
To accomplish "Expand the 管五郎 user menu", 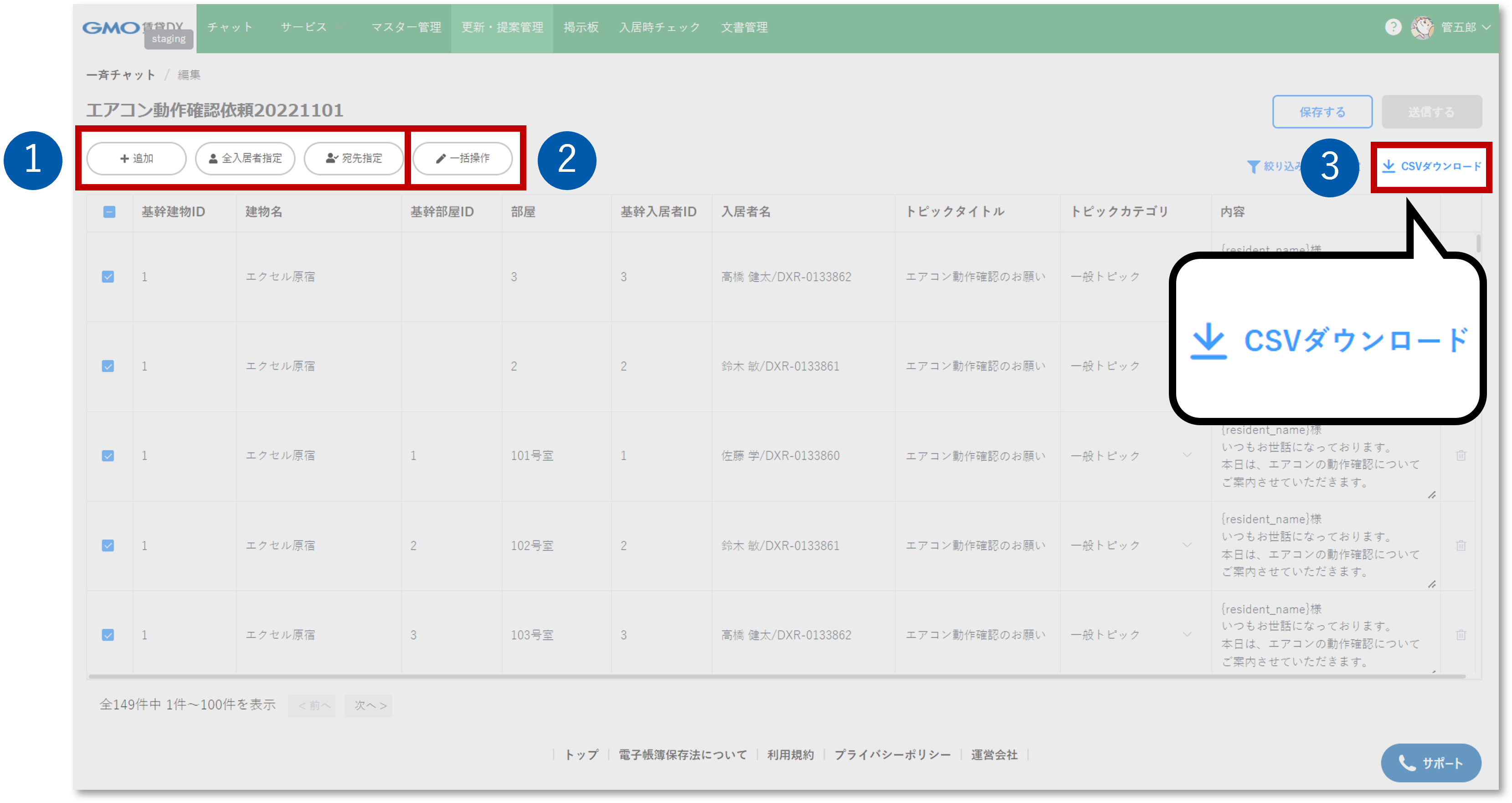I will pyautogui.click(x=1486, y=27).
